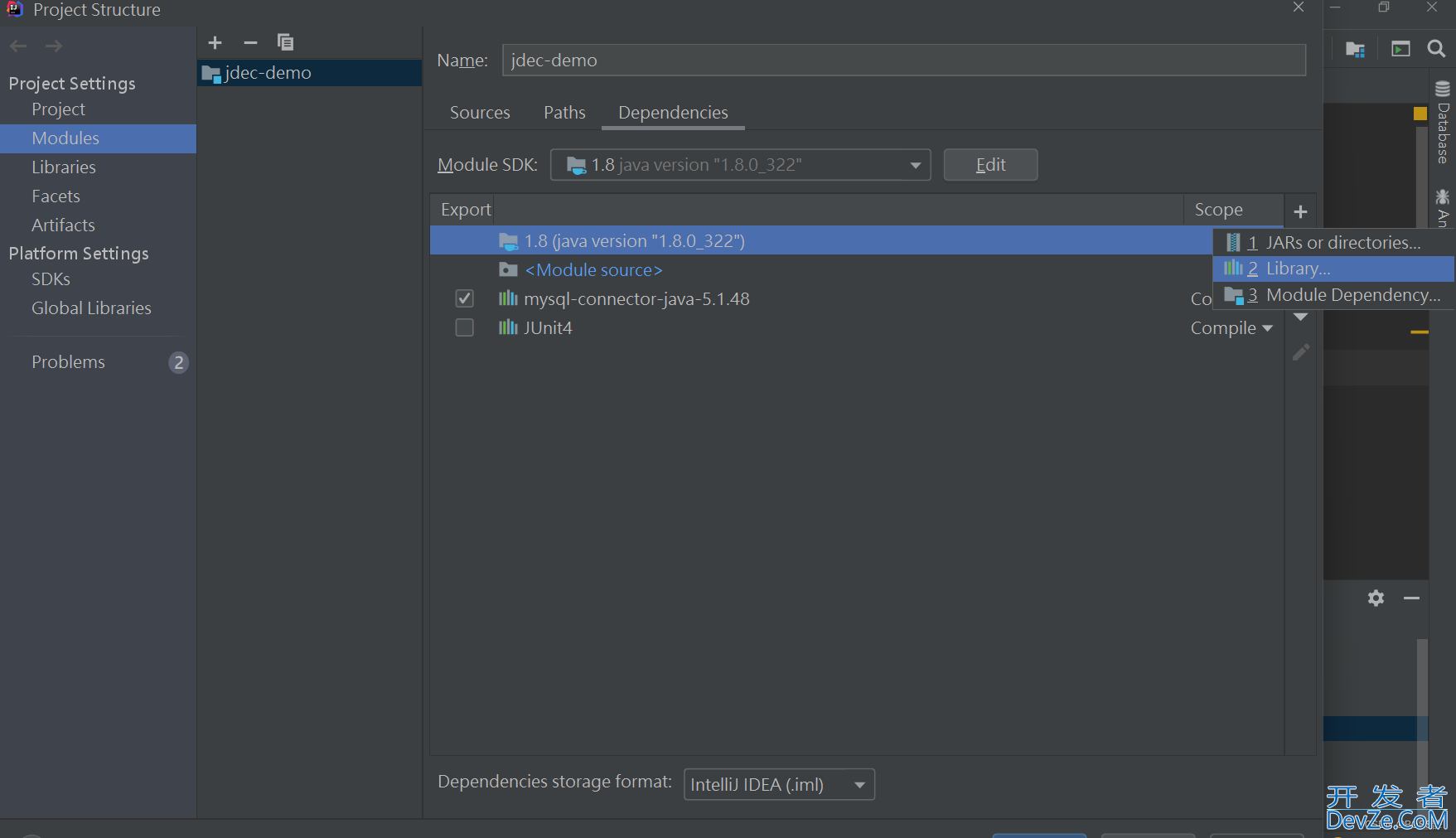Remove selected module with minus icon
Viewport: 1456px width, 838px height.
pyautogui.click(x=250, y=42)
